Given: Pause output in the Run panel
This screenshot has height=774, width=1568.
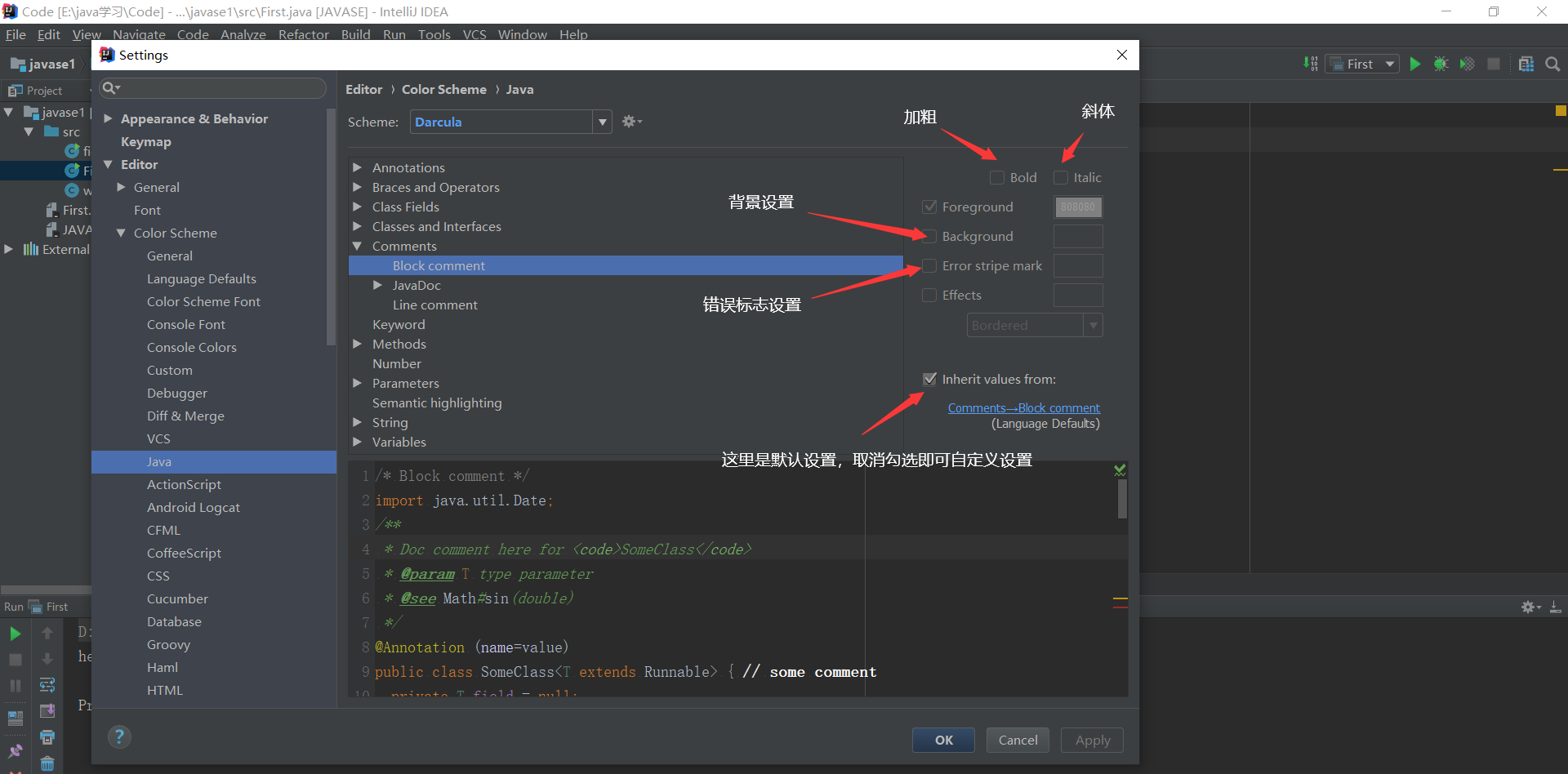Looking at the screenshot, I should 15,685.
